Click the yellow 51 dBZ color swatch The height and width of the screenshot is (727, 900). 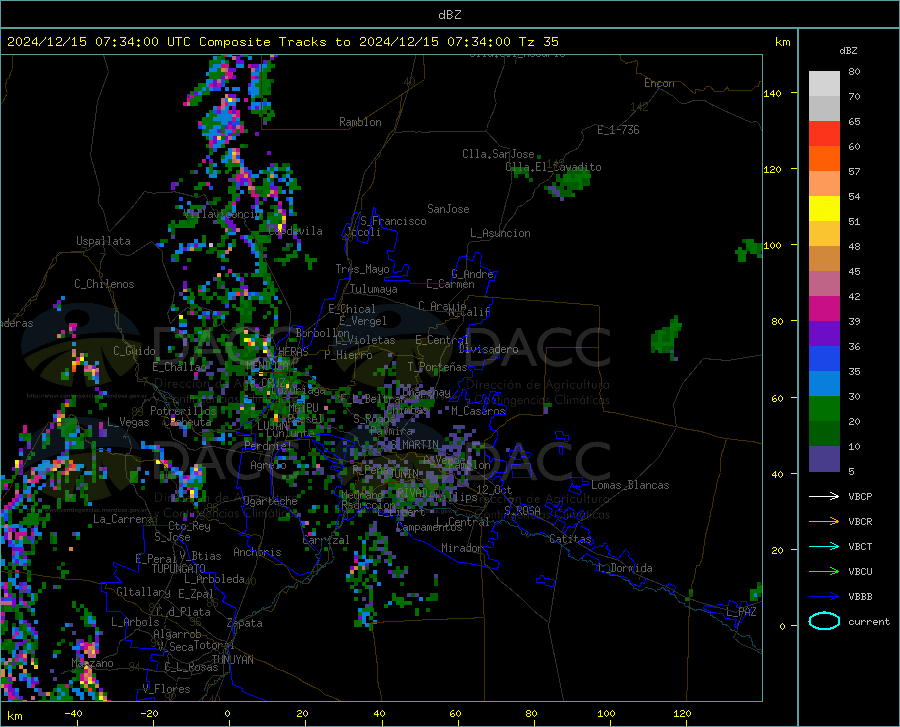824,209
